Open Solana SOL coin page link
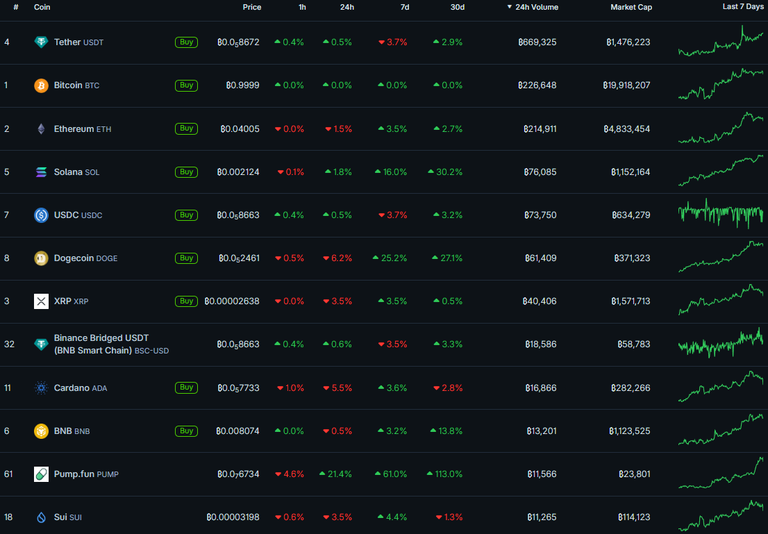This screenshot has width=768, height=534. [x=76, y=172]
